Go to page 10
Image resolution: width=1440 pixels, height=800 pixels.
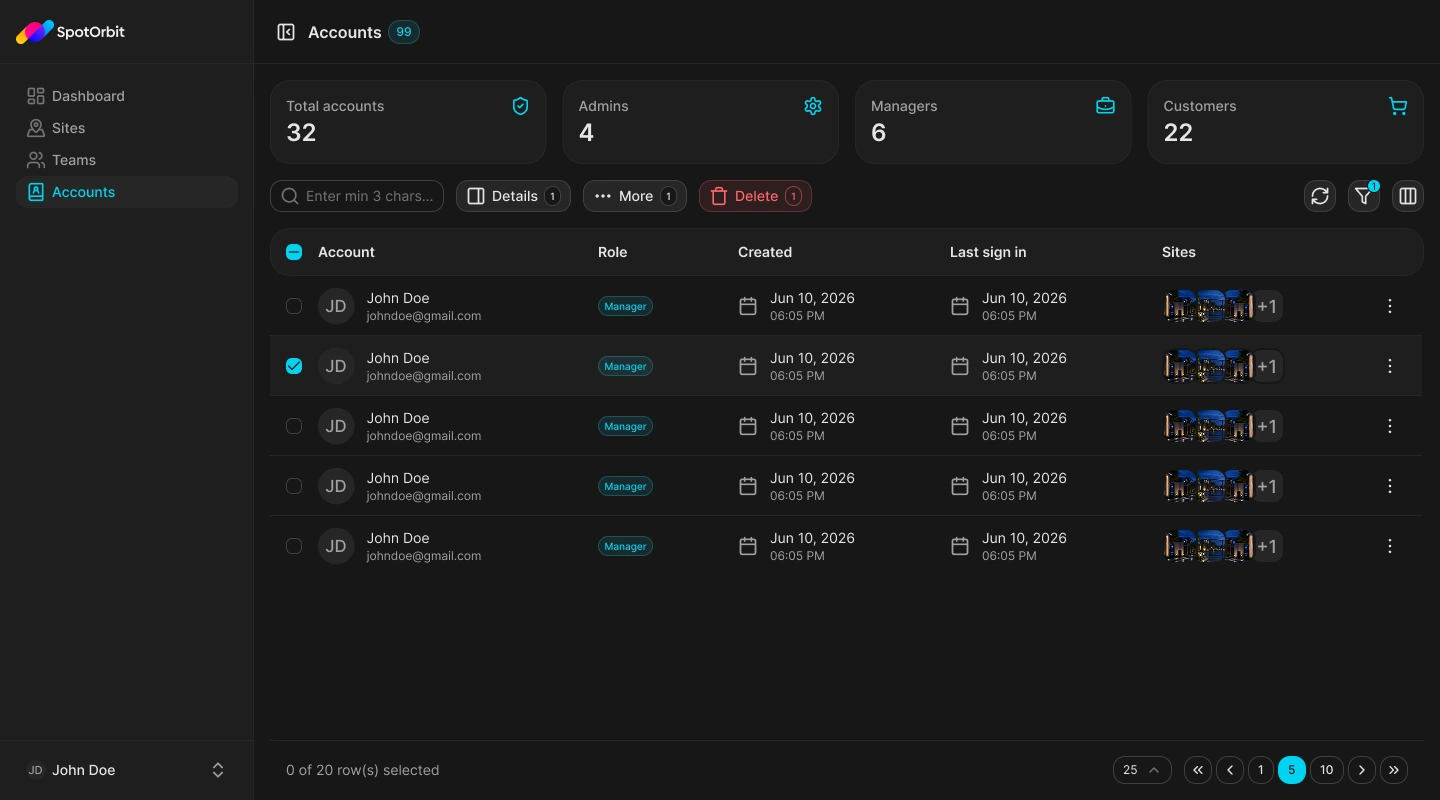1327,770
